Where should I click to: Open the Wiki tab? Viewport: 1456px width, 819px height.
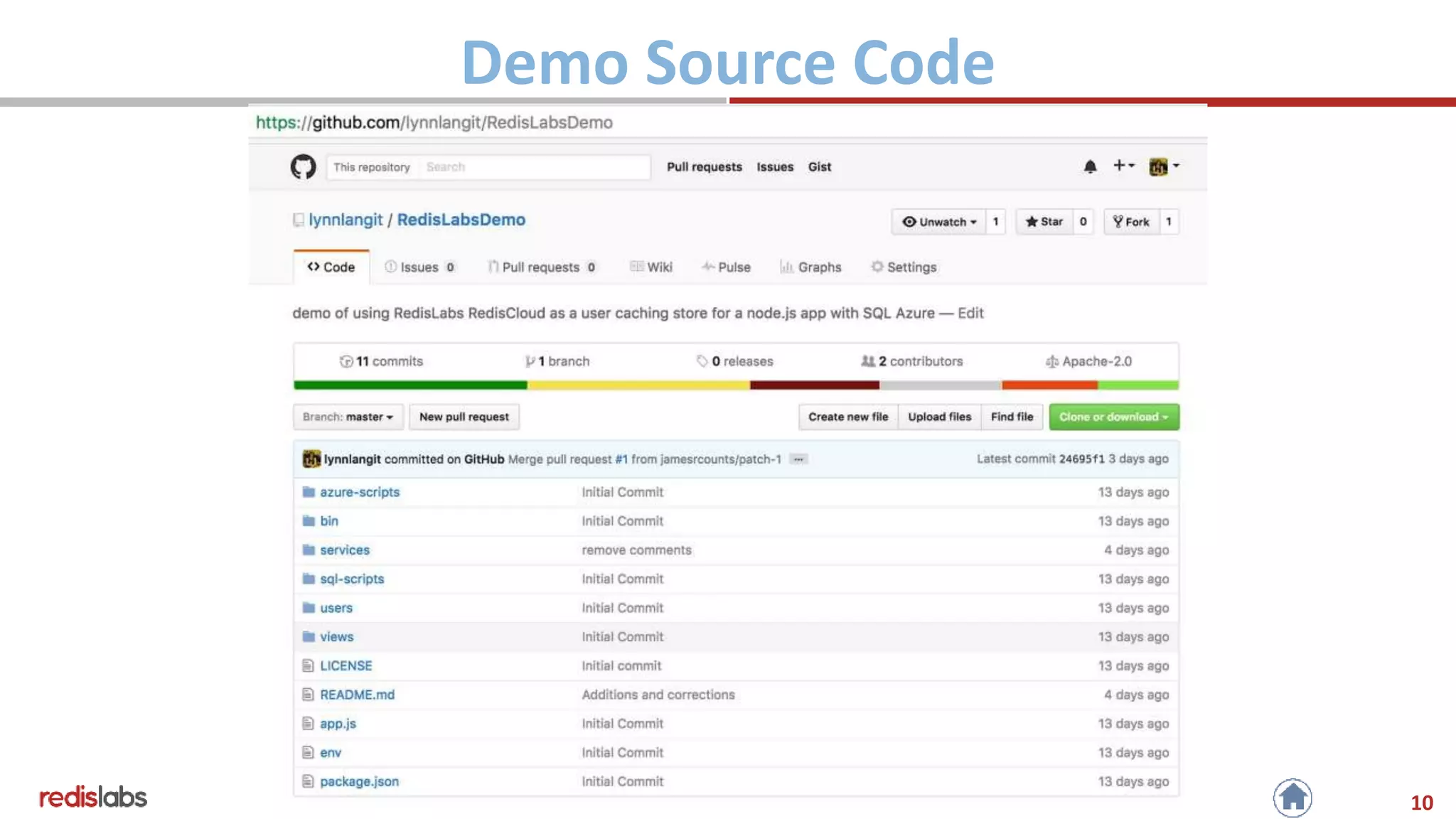pyautogui.click(x=651, y=267)
